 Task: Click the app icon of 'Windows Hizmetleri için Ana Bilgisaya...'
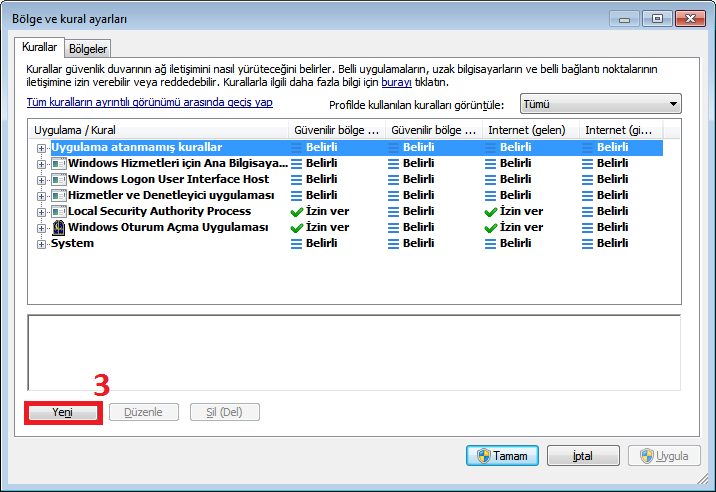(x=58, y=164)
